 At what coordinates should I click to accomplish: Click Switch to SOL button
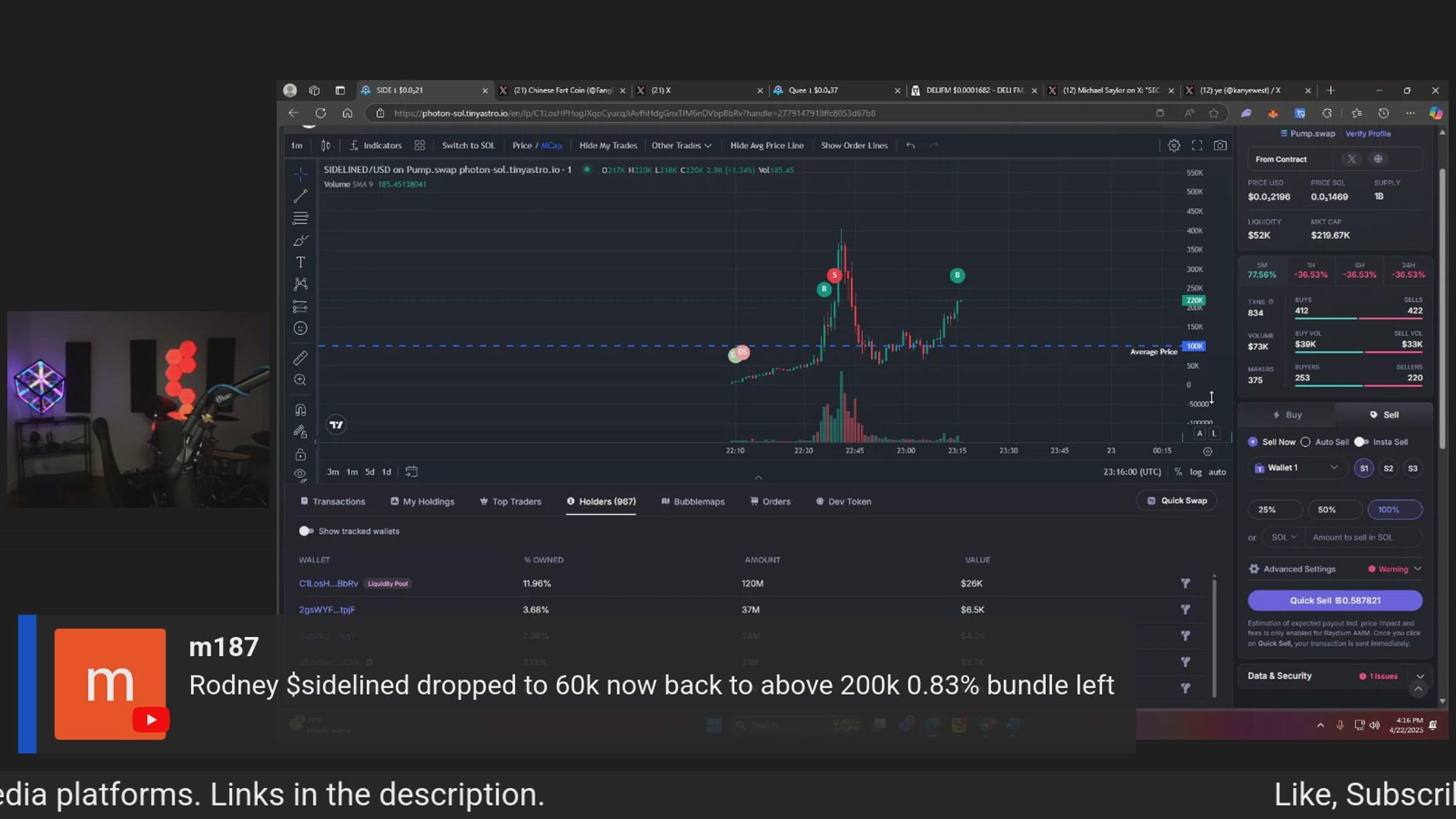coord(468,146)
